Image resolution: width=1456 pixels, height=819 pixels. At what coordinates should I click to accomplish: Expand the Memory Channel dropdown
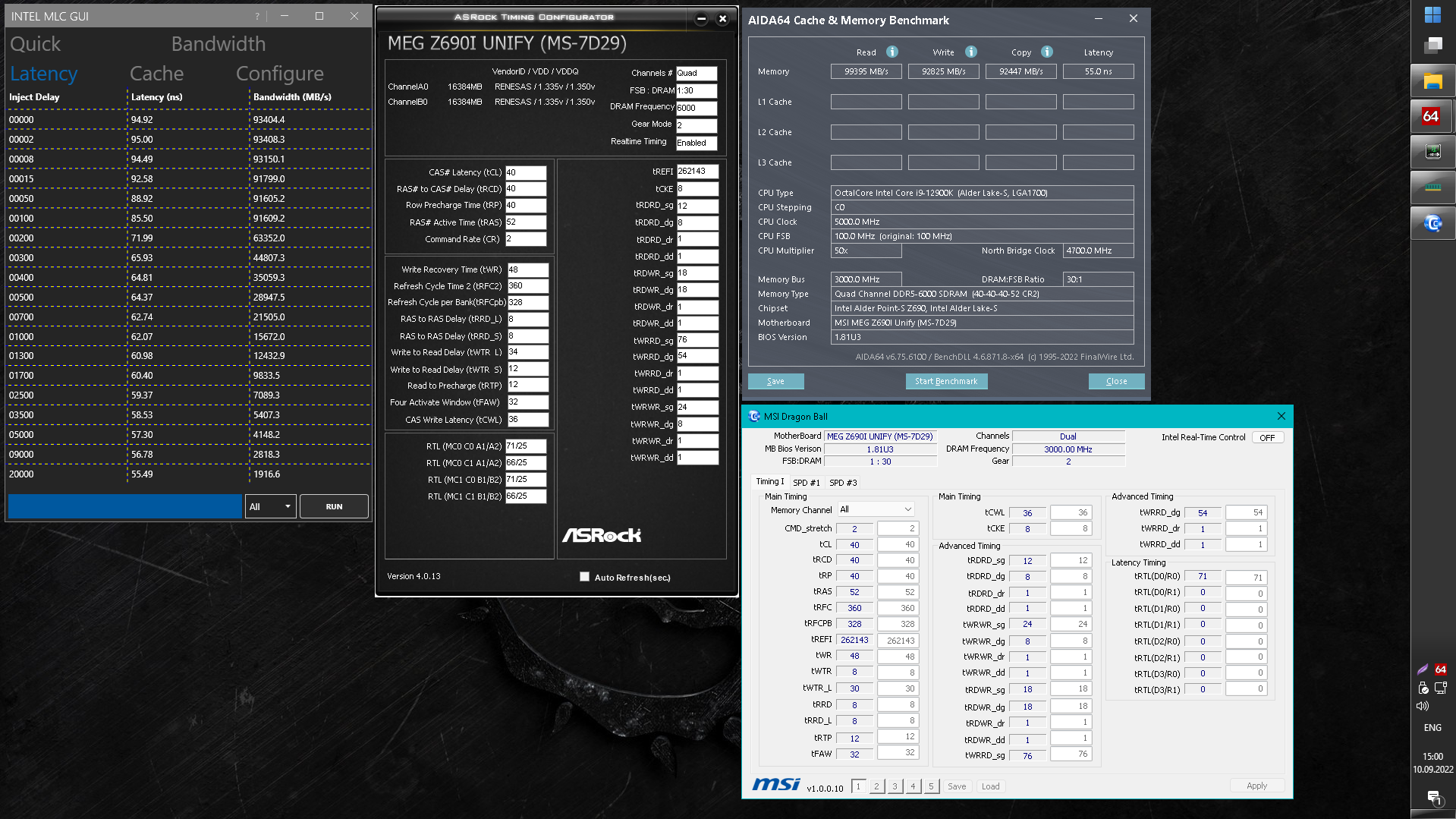pyautogui.click(x=876, y=509)
